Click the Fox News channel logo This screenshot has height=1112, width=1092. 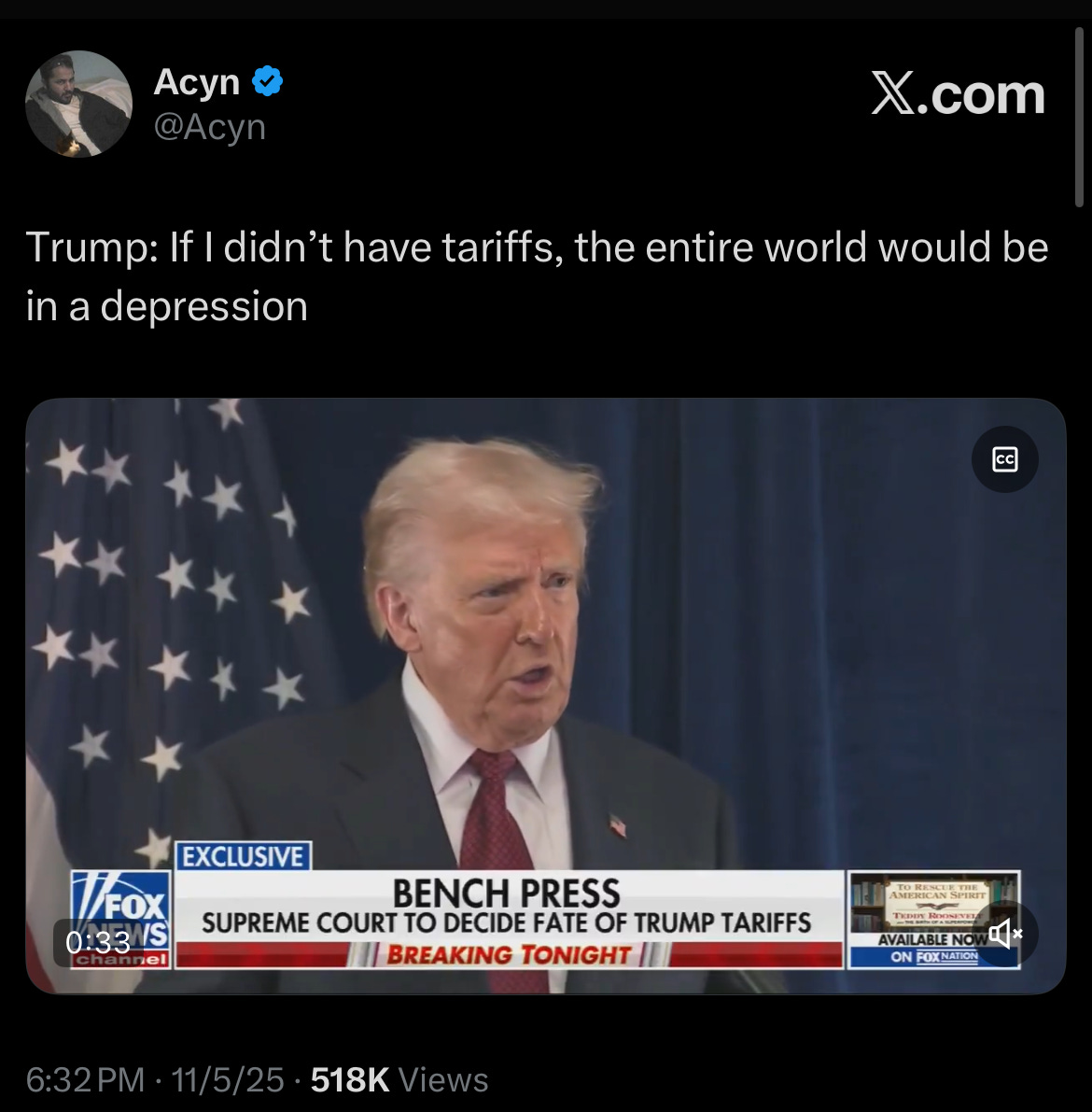tap(120, 919)
